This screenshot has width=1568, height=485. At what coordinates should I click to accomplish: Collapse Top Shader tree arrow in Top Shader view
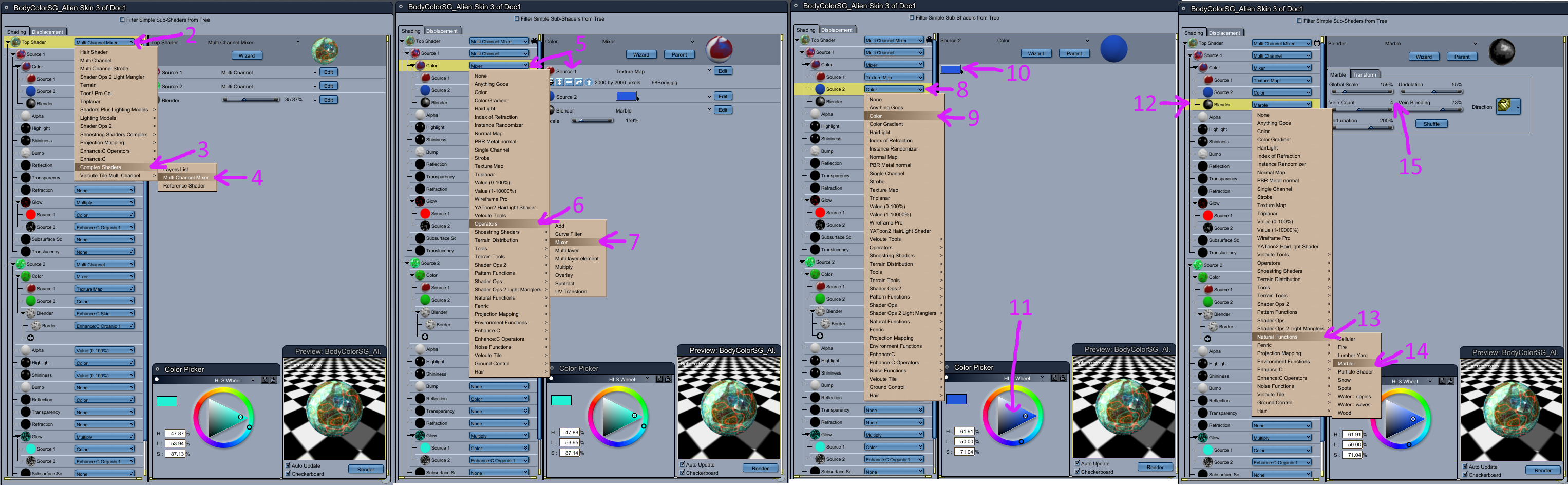[8, 42]
